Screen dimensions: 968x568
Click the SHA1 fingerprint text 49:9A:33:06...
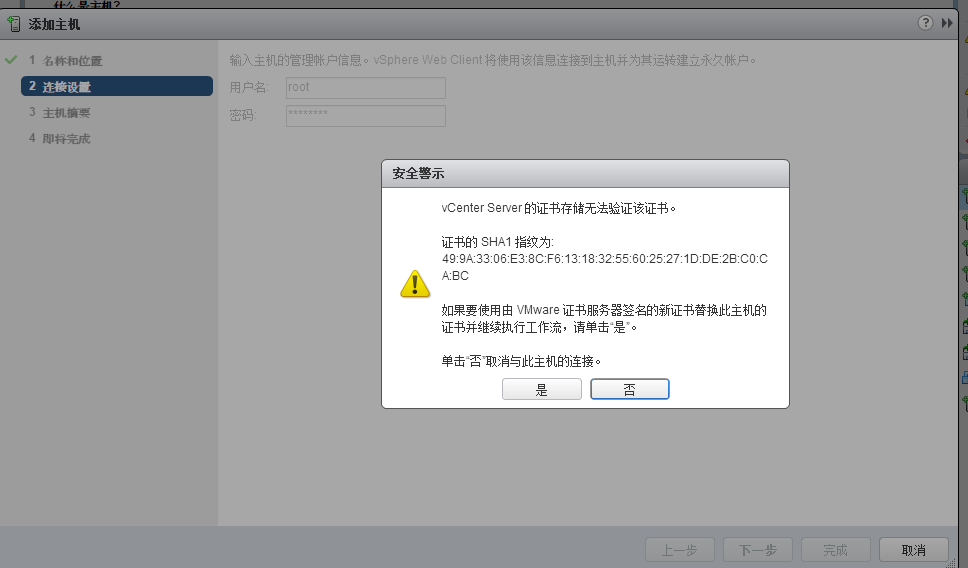[605, 267]
